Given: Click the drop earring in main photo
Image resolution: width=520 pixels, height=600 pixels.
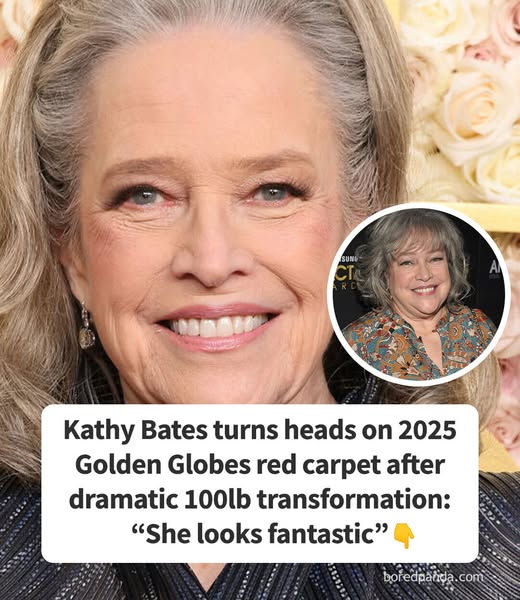Looking at the screenshot, I should (x=86, y=326).
